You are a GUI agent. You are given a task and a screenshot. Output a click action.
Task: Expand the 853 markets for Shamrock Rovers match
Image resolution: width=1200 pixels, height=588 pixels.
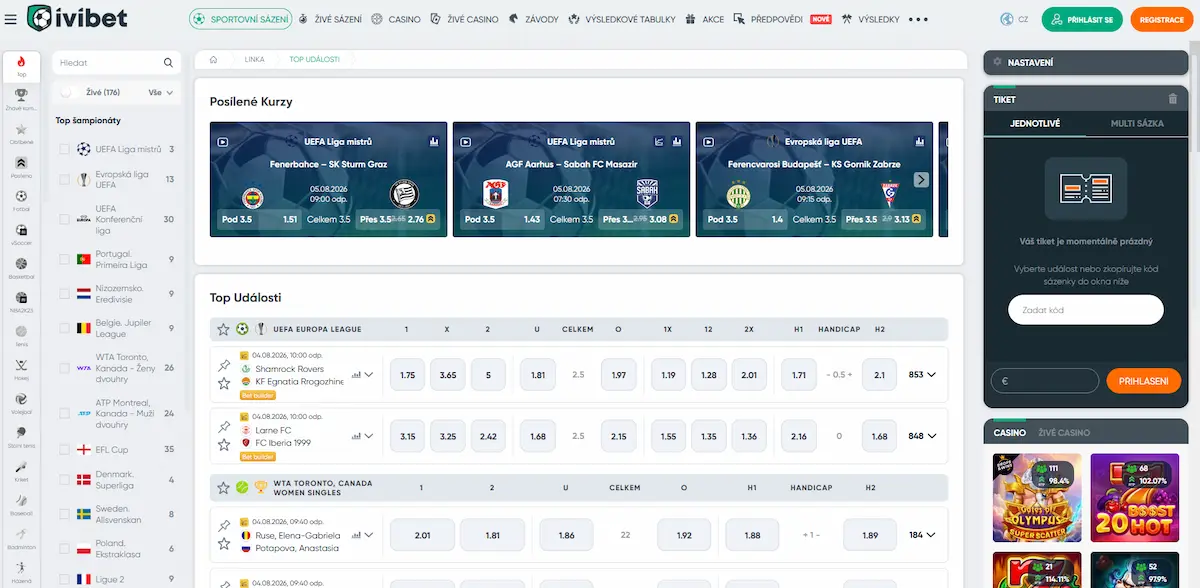[921, 375]
